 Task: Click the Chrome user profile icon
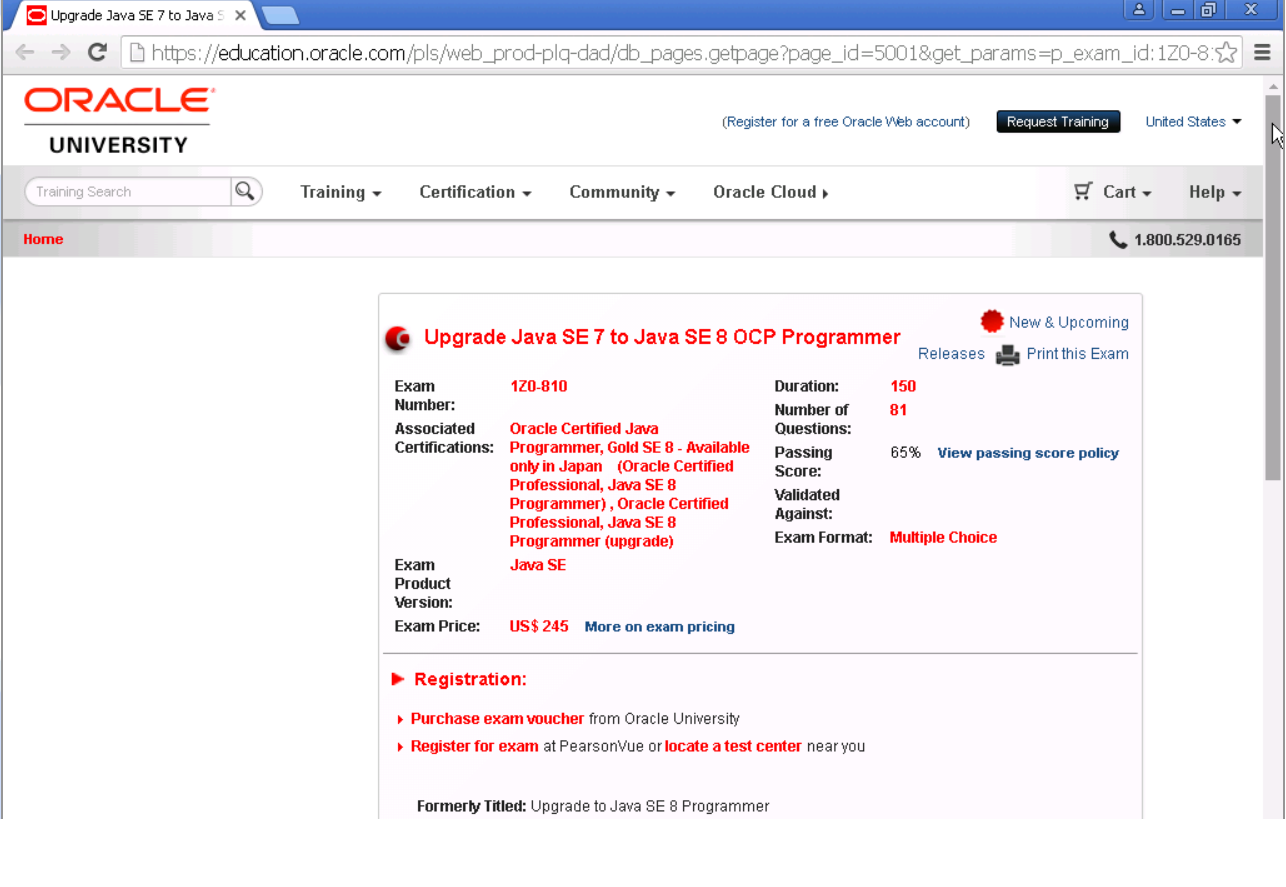coord(1139,10)
